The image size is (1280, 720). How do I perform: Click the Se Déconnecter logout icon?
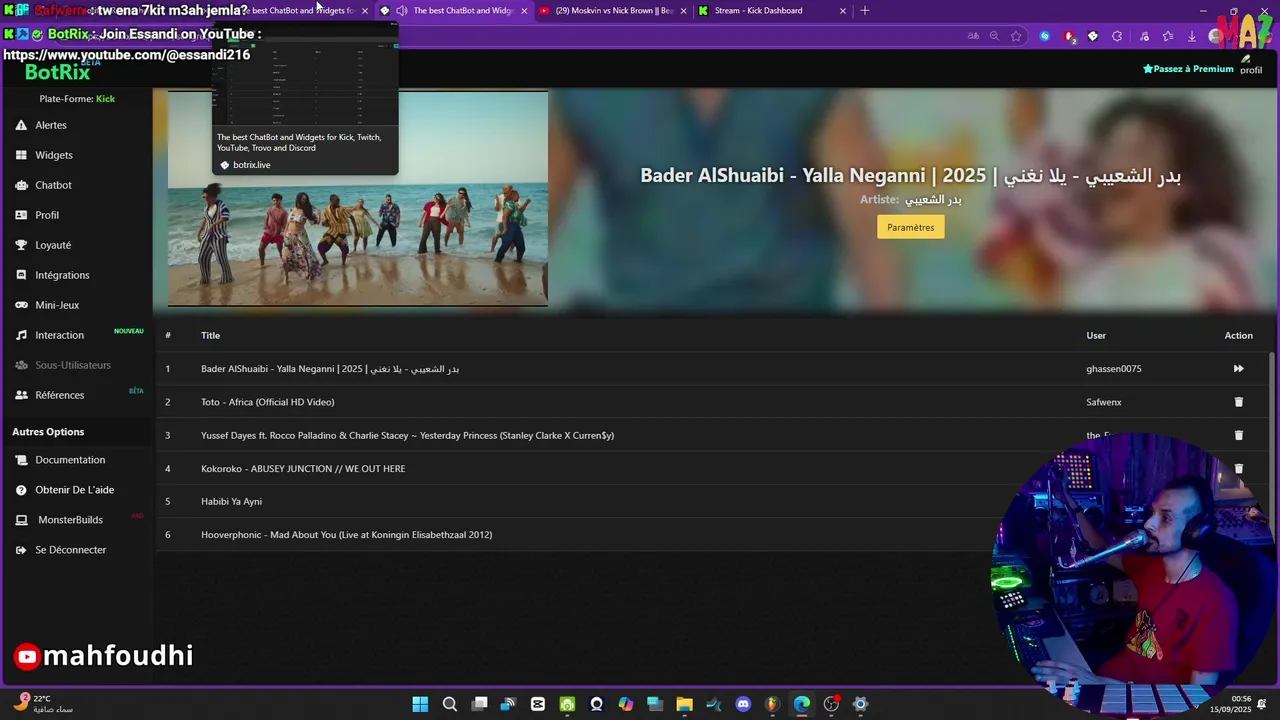21,550
